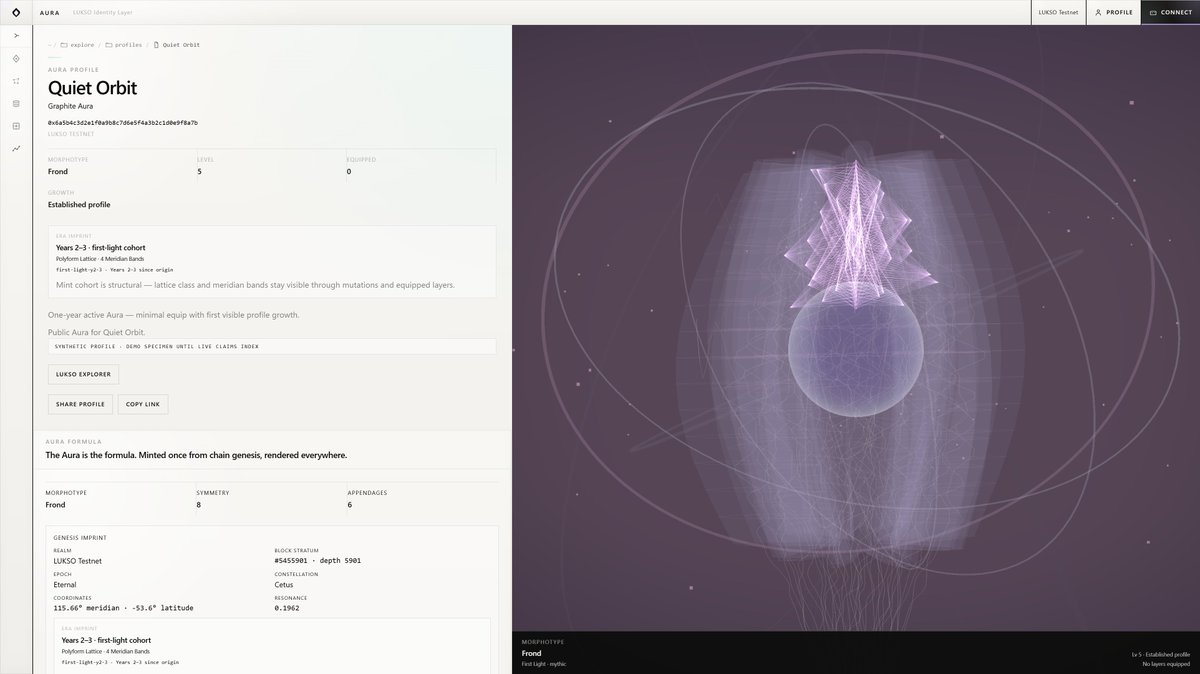The width and height of the screenshot is (1200, 674).
Task: Click the 'First Light · mythic' caption
Action: [x=544, y=664]
